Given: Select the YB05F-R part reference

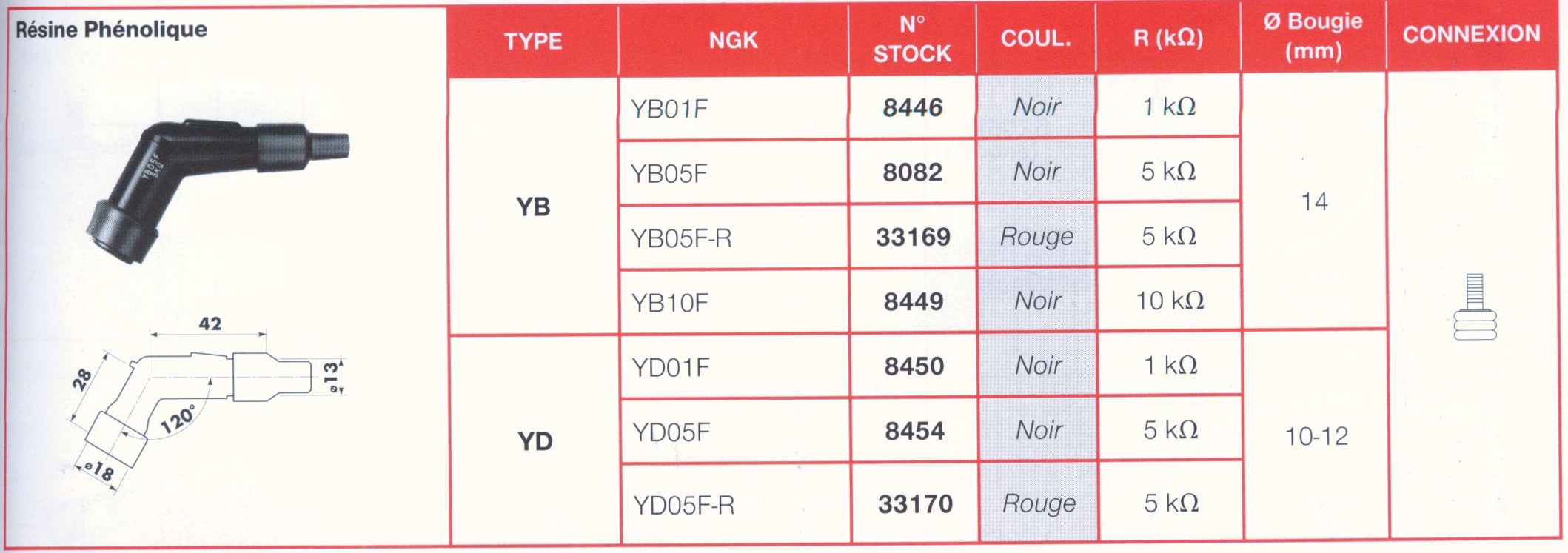Looking at the screenshot, I should click(x=681, y=238).
